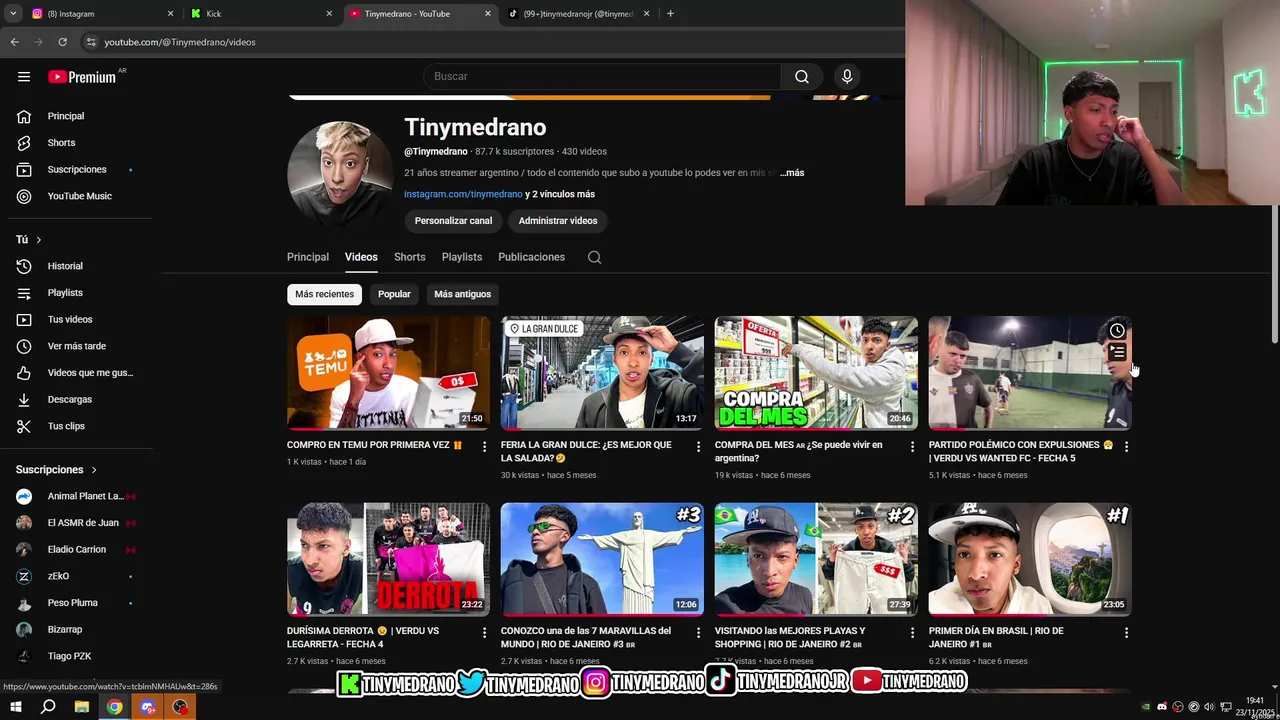The image size is (1280, 720).
Task: Select Más antiguos filter chip
Action: [462, 294]
